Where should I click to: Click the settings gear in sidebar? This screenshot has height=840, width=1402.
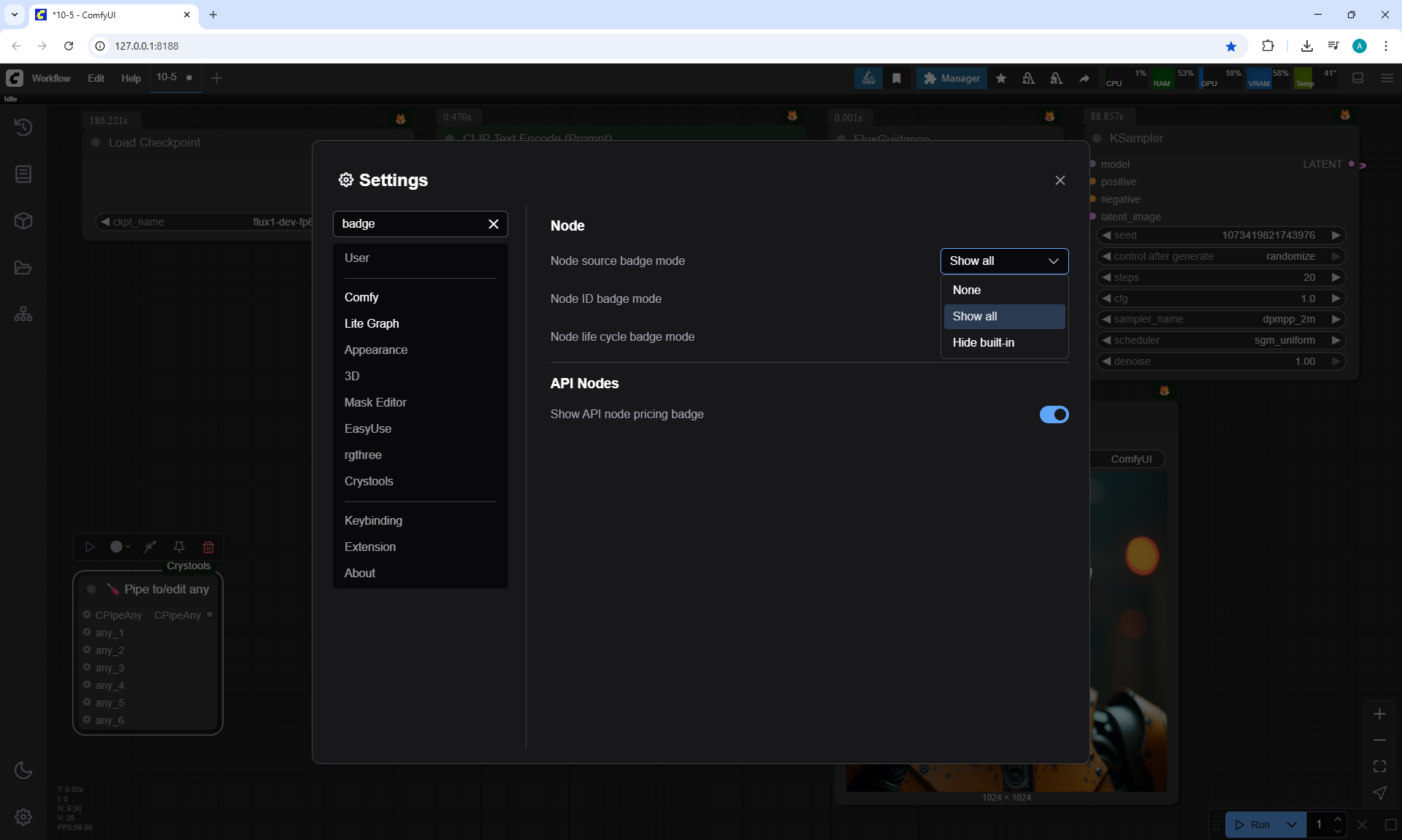[23, 817]
